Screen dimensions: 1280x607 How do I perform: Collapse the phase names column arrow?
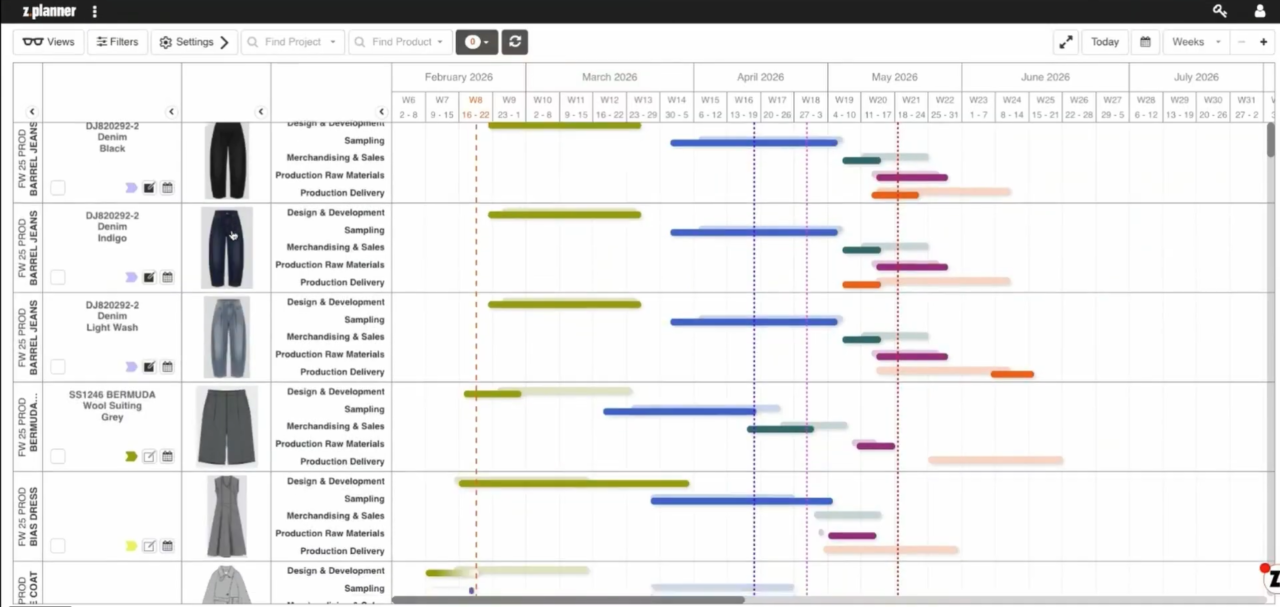coord(381,112)
